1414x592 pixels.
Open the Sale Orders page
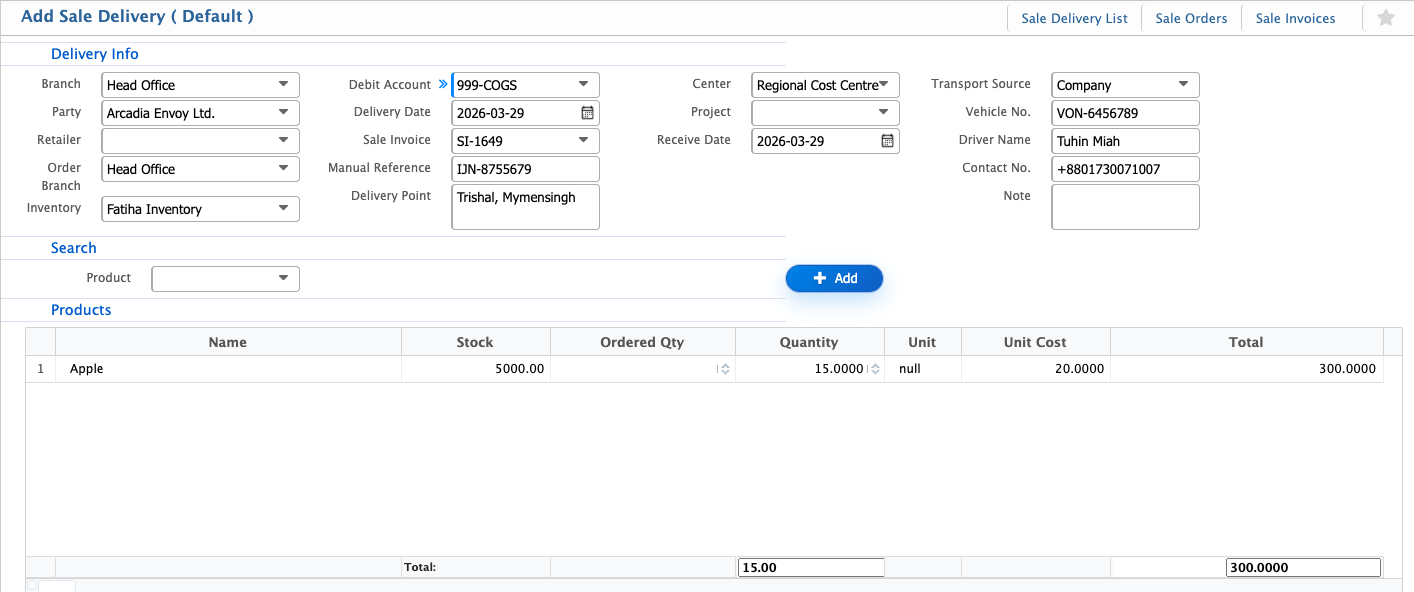(1191, 18)
